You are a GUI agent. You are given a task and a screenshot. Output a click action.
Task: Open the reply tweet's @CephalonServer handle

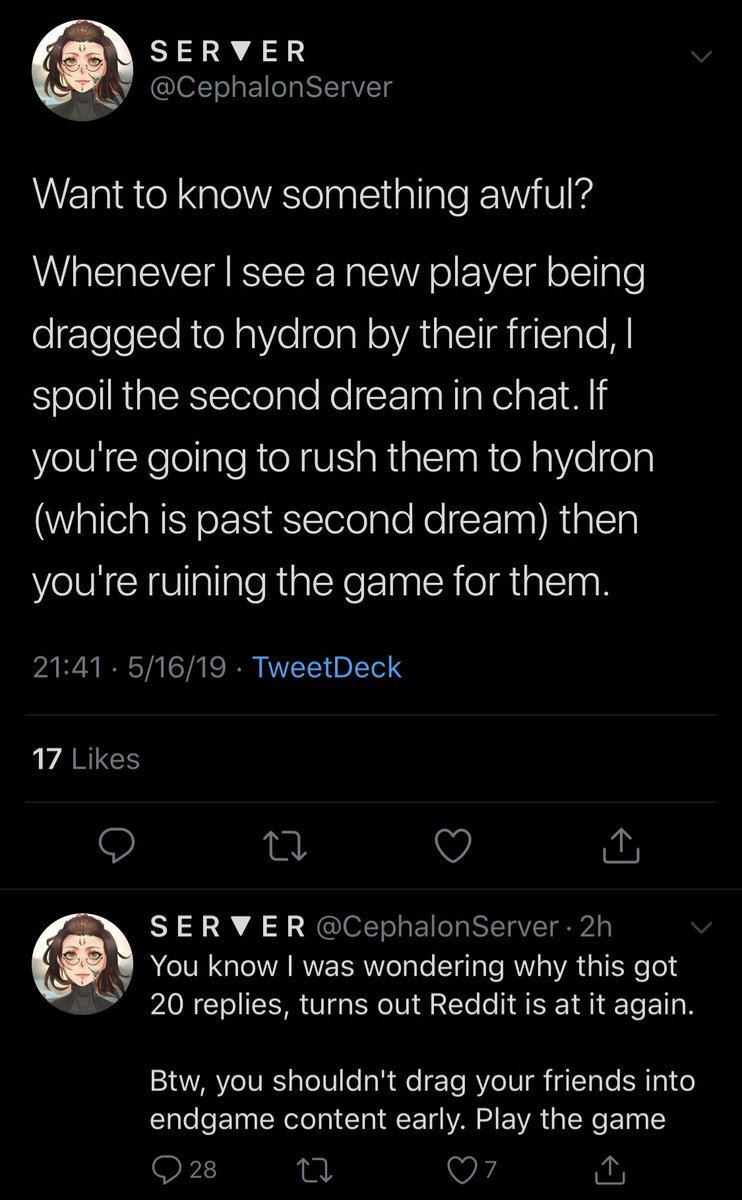(437, 927)
